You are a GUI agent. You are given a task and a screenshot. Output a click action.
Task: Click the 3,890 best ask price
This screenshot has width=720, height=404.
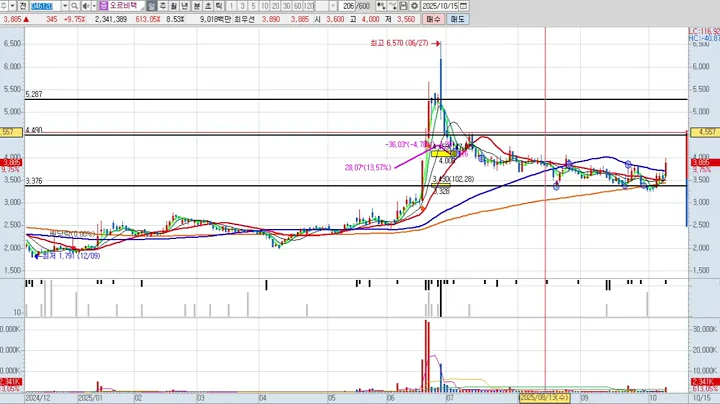pyautogui.click(x=270, y=19)
